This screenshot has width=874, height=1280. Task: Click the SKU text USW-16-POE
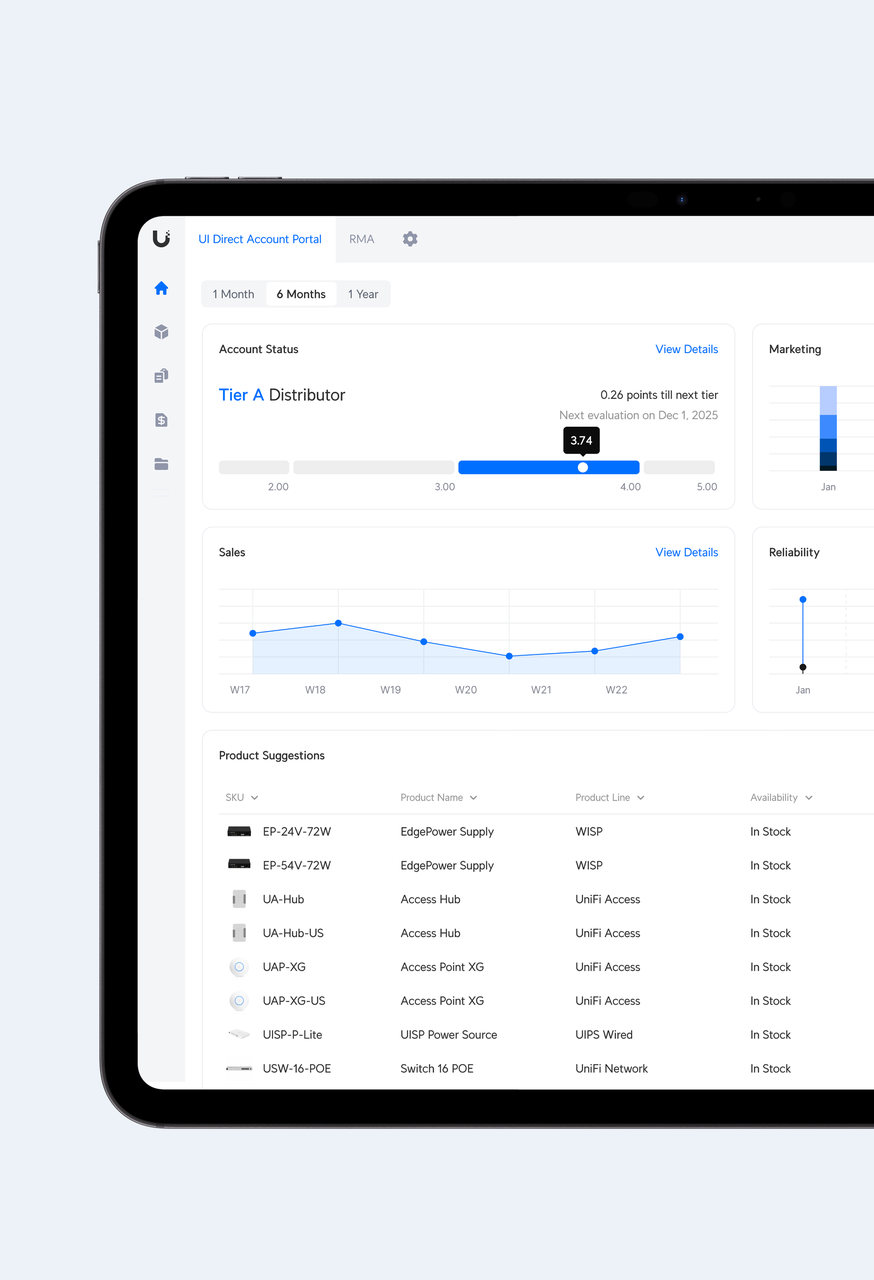click(x=297, y=1069)
